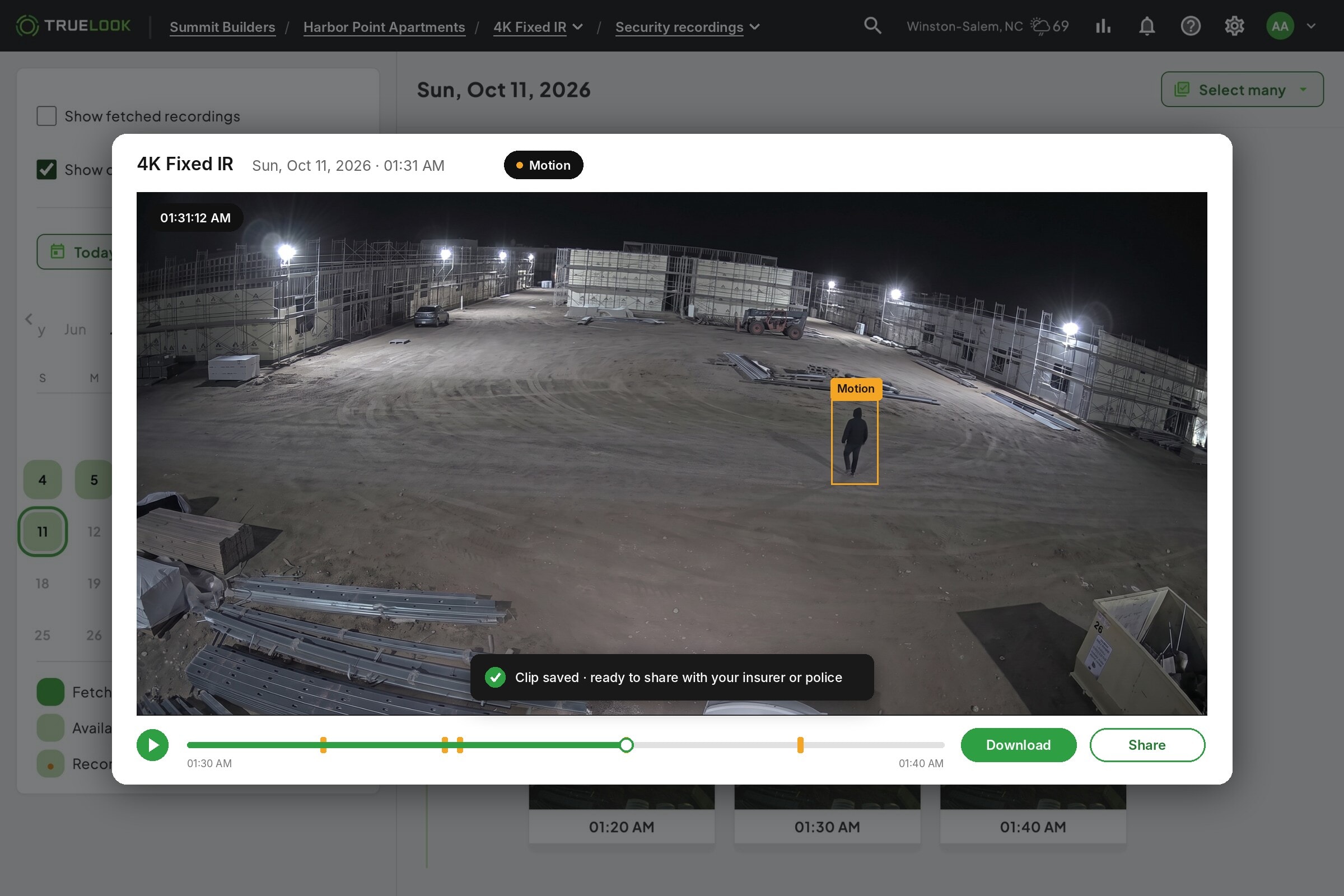Viewport: 1344px width, 896px height.
Task: Jump to the third motion marker on timeline
Action: coord(460,745)
